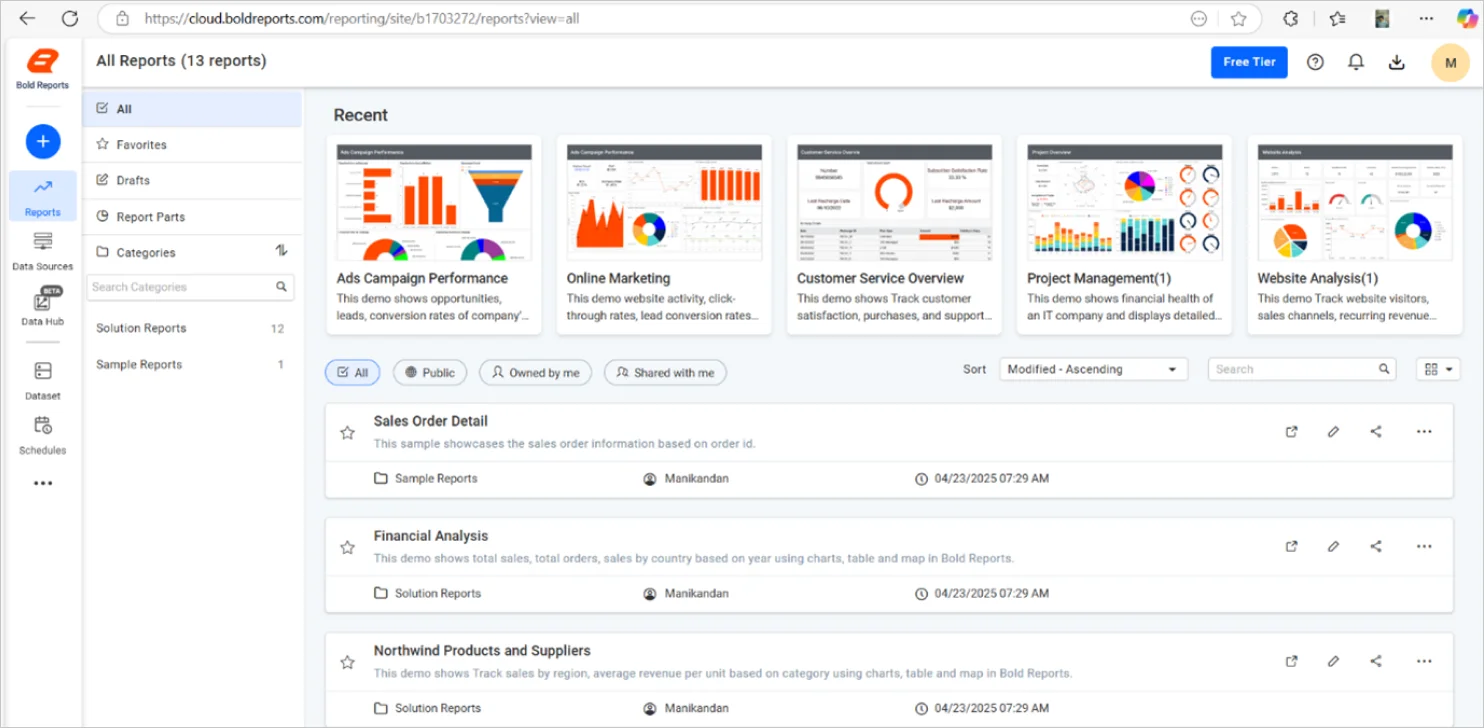Share the Financial Analysis report
The image size is (1484, 728).
coord(1376,546)
